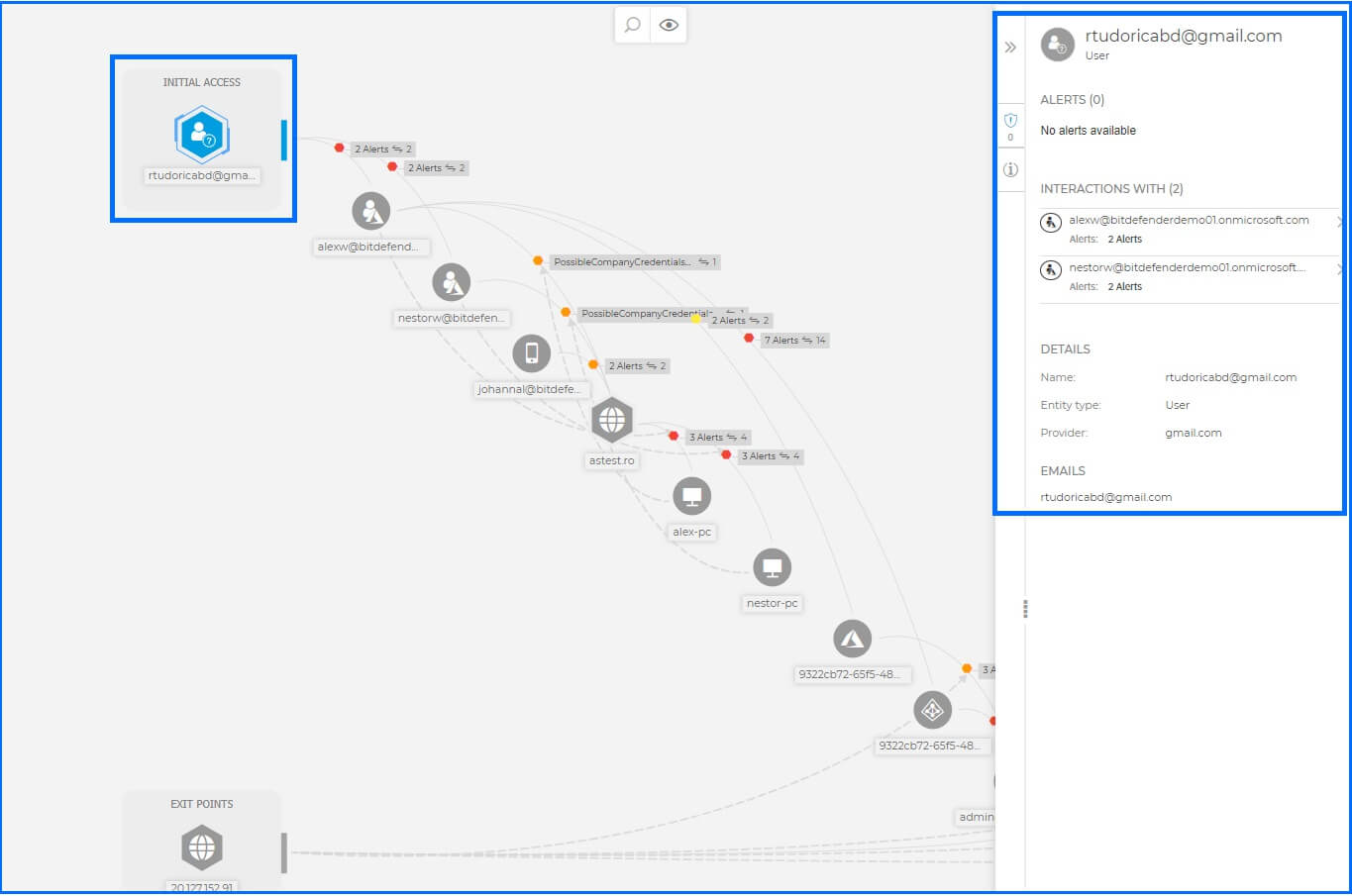Viewport: 1352px width, 896px height.
Task: Click the red dot marked 7 Alerts
Action: (x=749, y=338)
